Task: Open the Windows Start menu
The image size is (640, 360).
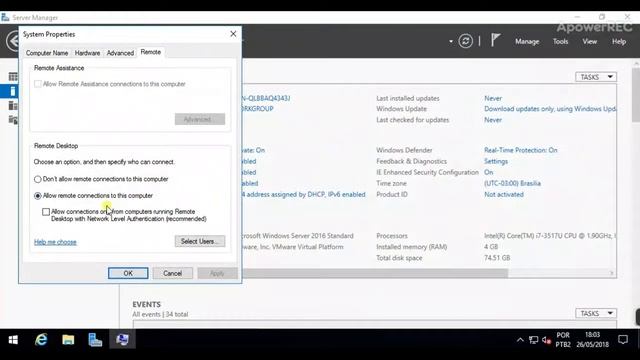Action: click(13, 340)
